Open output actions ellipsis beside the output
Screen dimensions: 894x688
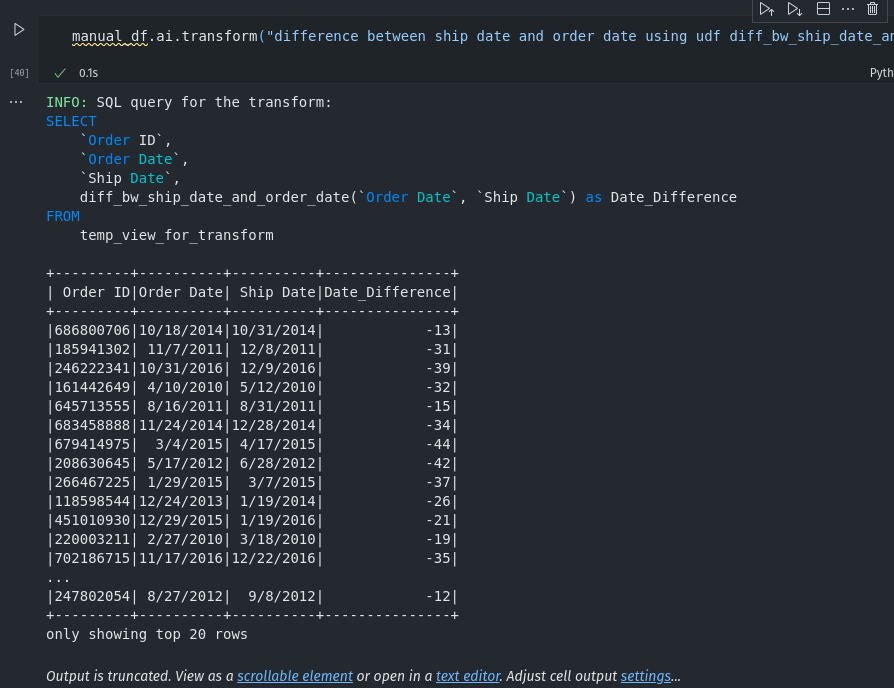pyautogui.click(x=16, y=102)
